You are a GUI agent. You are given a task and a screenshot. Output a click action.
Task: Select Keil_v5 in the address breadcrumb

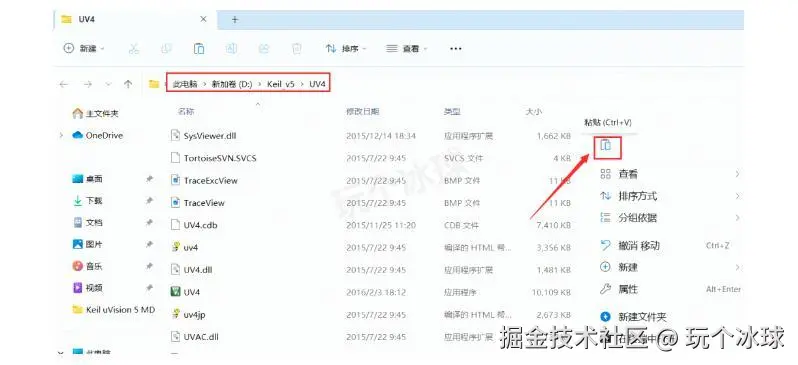point(281,84)
